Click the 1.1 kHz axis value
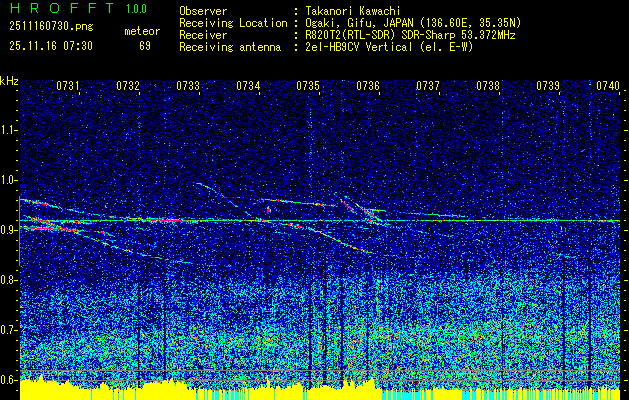This screenshot has height=400, width=629. (8, 130)
